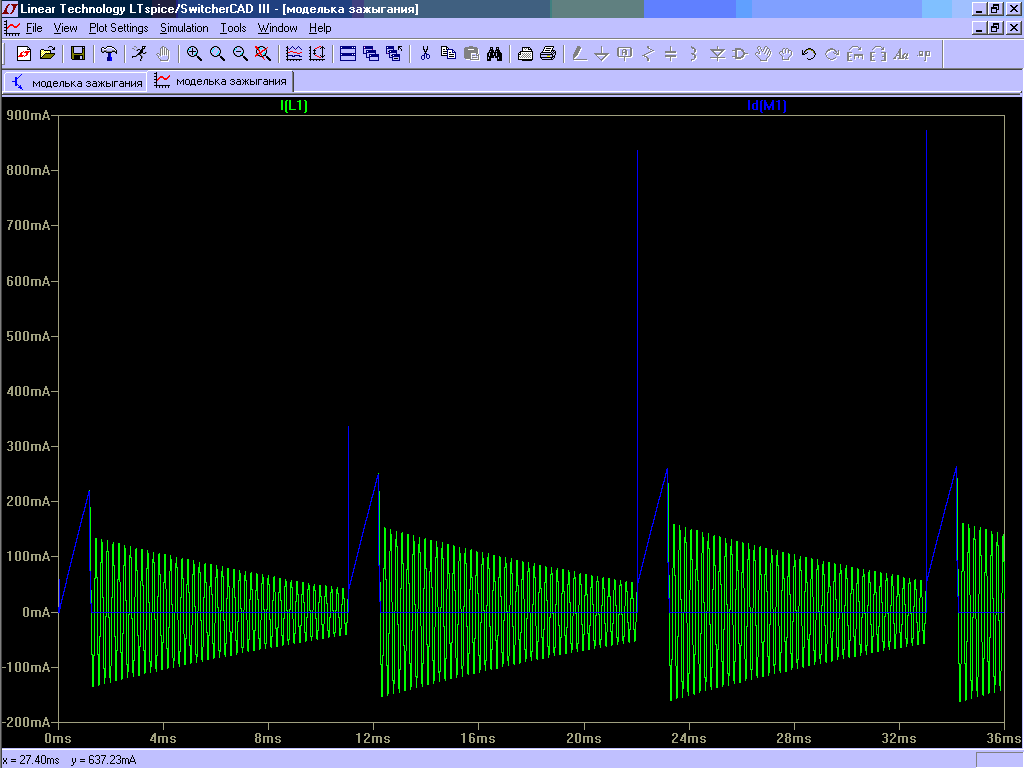
Task: Open the Plot Settings menu
Action: (x=118, y=28)
